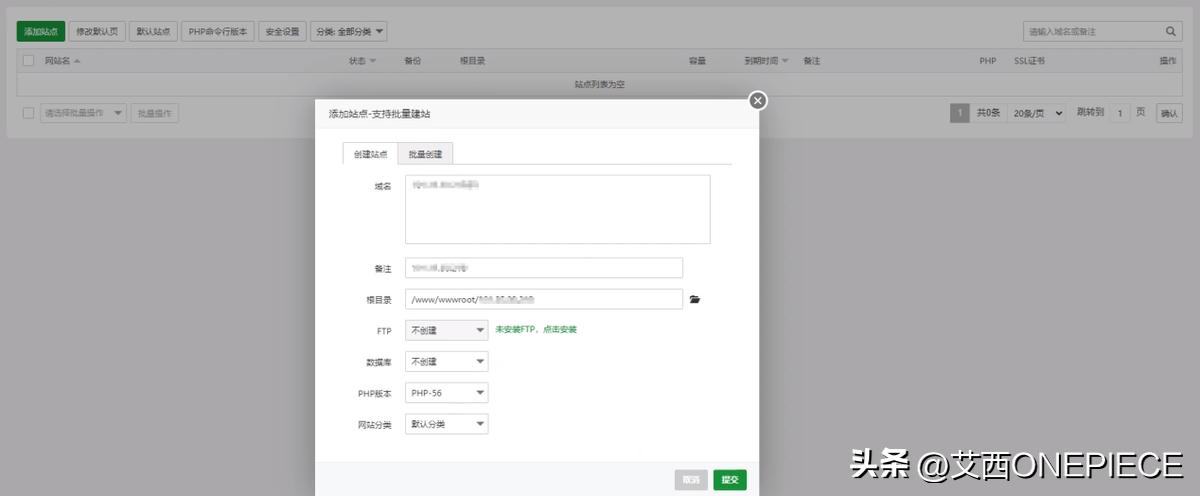This screenshot has width=1200, height=496.
Task: Expand the 数据库 dropdown
Action: (447, 361)
